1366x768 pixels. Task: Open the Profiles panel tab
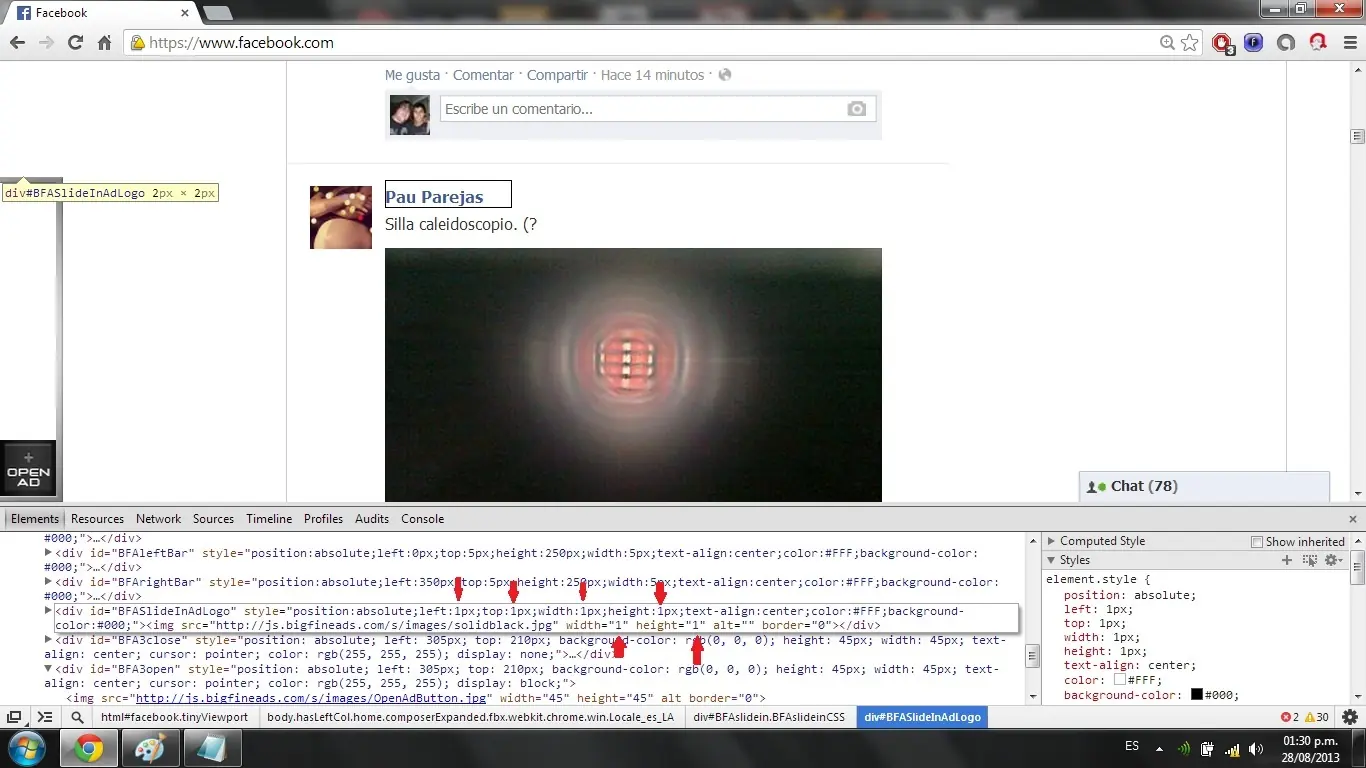coord(323,519)
